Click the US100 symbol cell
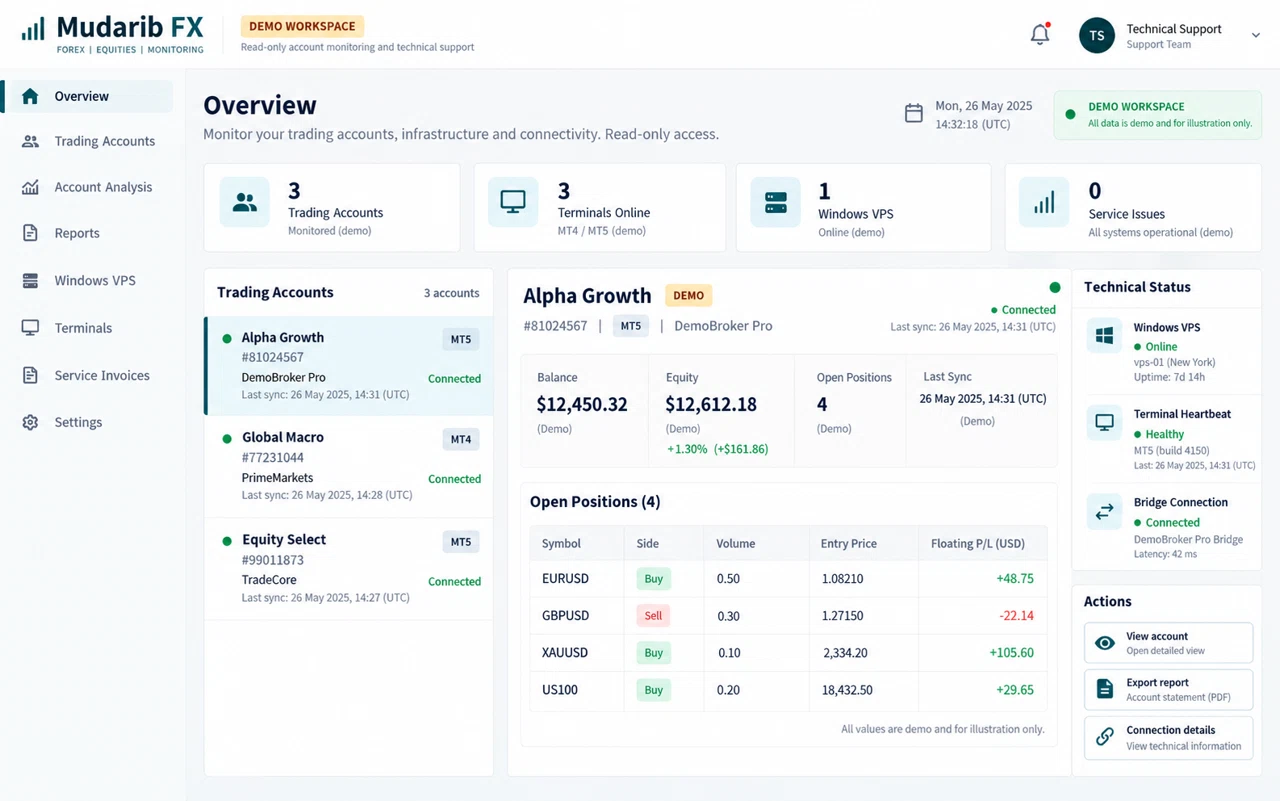This screenshot has width=1280, height=801. (x=560, y=689)
